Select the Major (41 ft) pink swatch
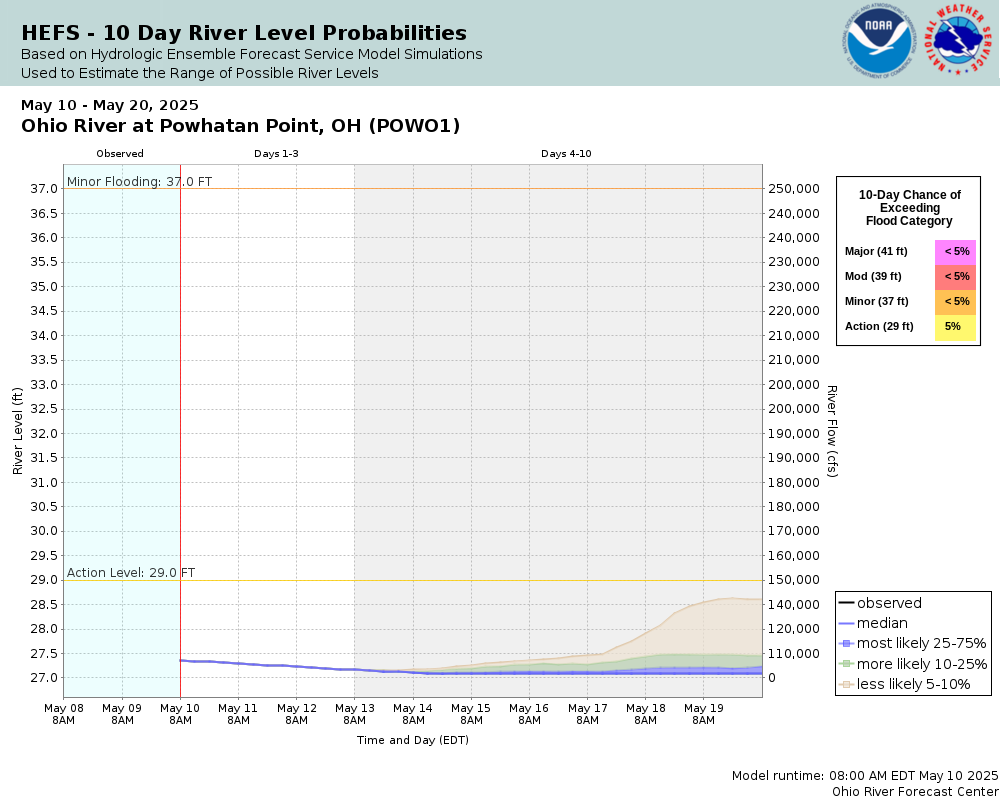The image size is (1000, 800). coord(955,252)
